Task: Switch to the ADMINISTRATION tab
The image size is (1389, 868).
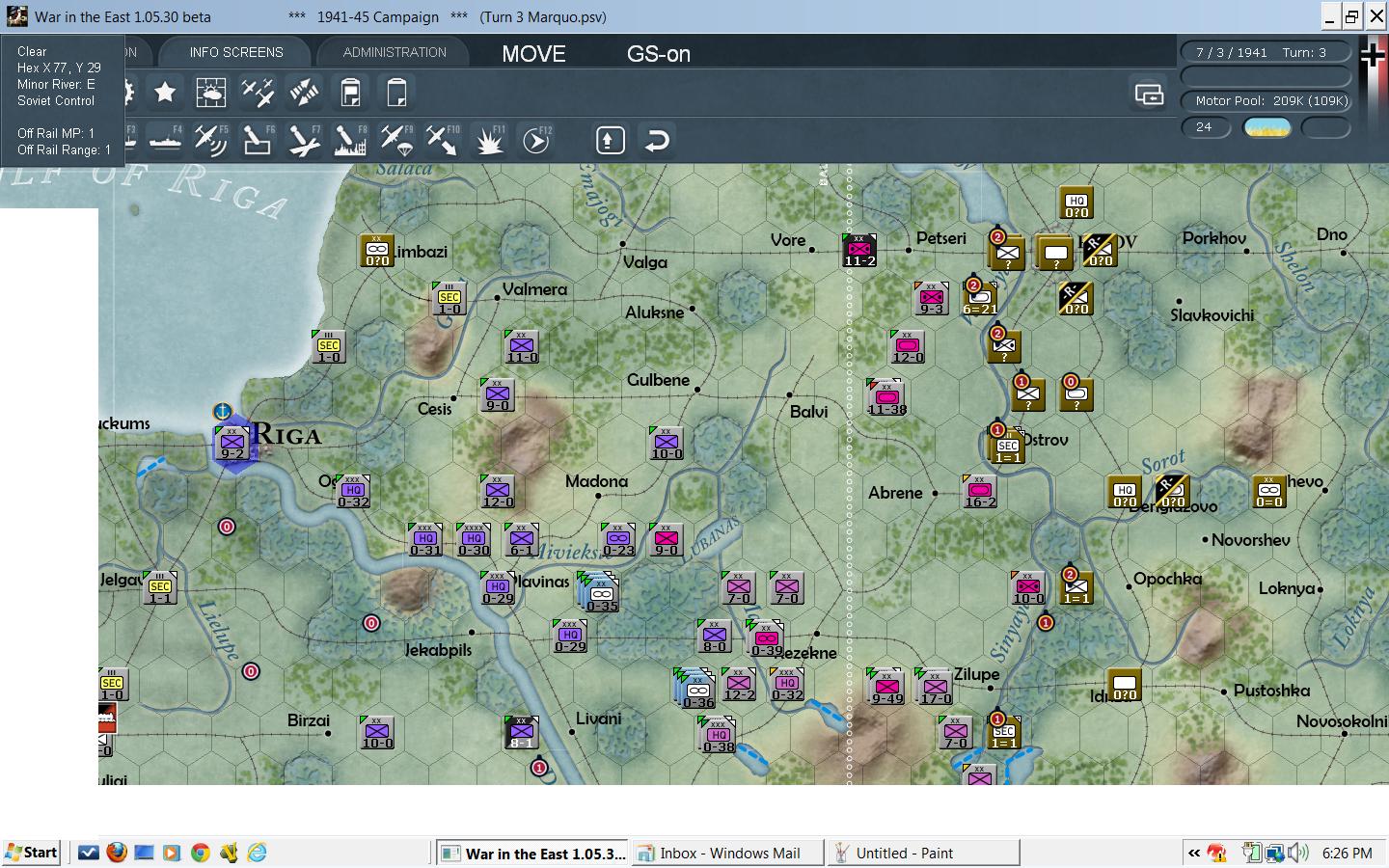Action: [x=395, y=52]
